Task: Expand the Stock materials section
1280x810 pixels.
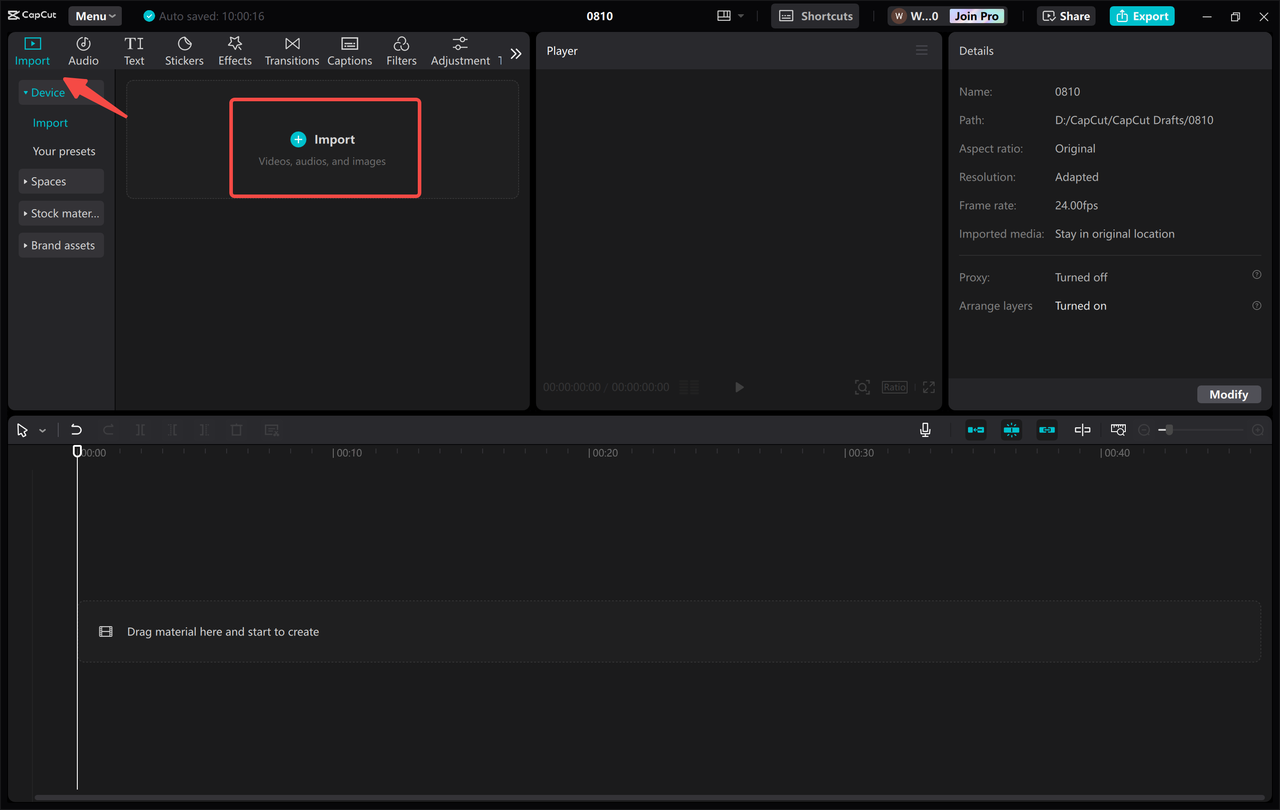Action: 61,213
